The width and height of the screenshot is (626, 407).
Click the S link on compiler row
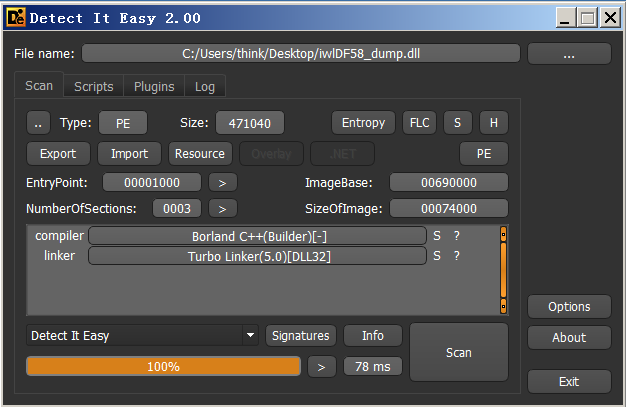(437, 236)
